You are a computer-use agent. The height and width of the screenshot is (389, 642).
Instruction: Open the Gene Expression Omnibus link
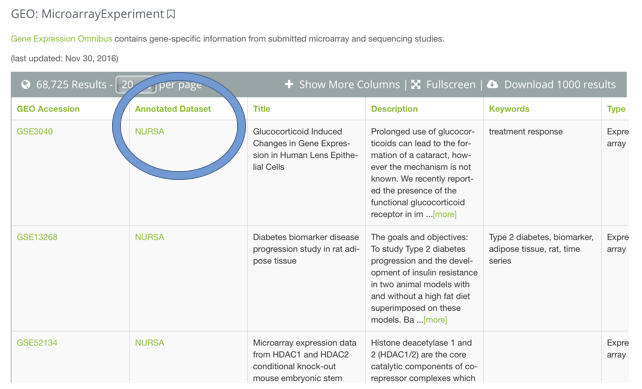click(x=61, y=39)
